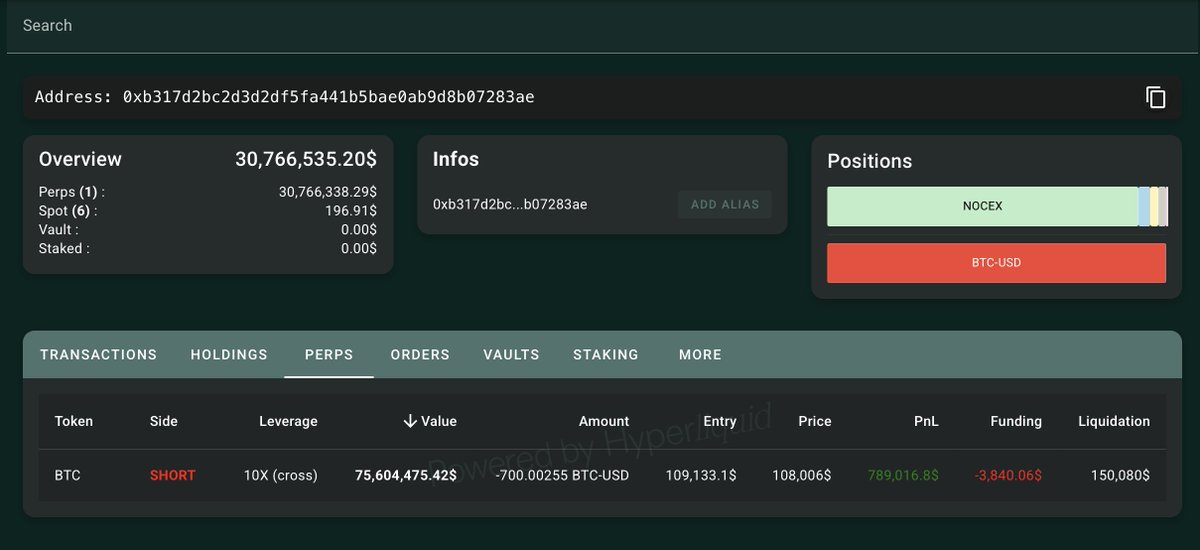
Task: Sort by the Leverage column header
Action: tap(288, 421)
